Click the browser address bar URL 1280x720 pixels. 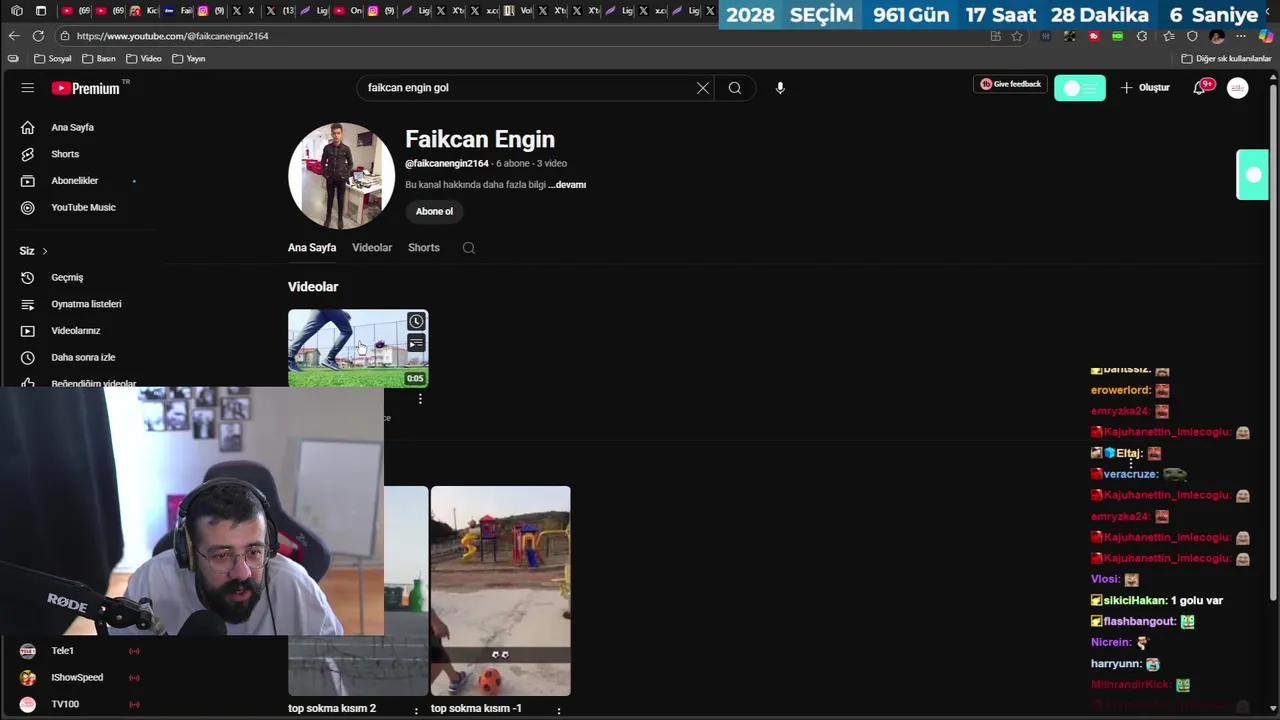(173, 36)
